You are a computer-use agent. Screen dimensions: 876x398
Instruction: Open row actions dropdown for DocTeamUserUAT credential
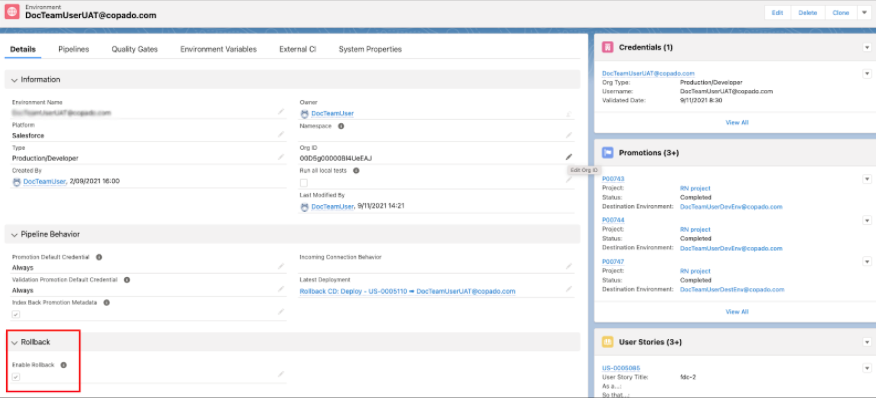click(867, 74)
